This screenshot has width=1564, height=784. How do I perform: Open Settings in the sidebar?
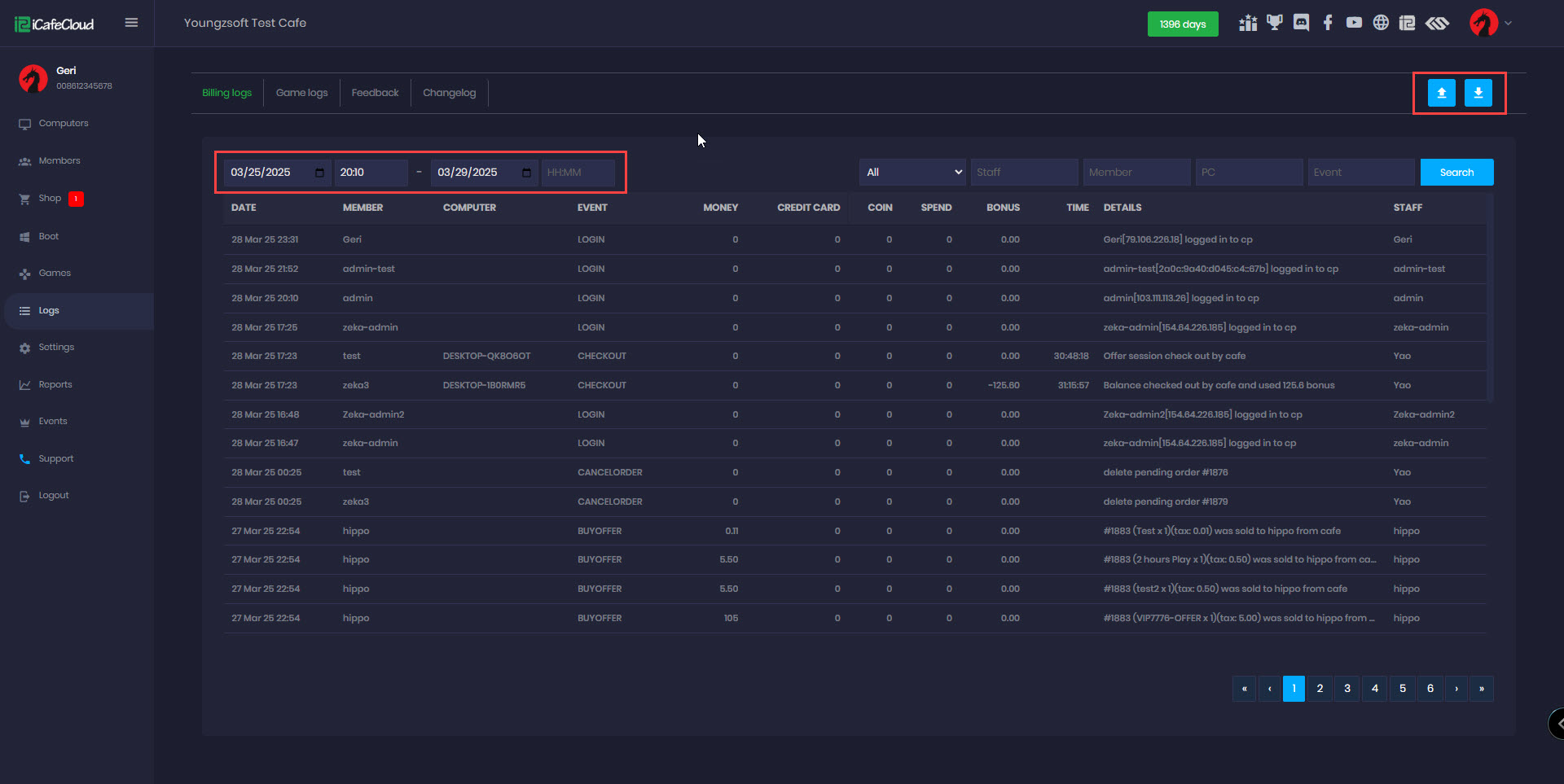click(56, 348)
